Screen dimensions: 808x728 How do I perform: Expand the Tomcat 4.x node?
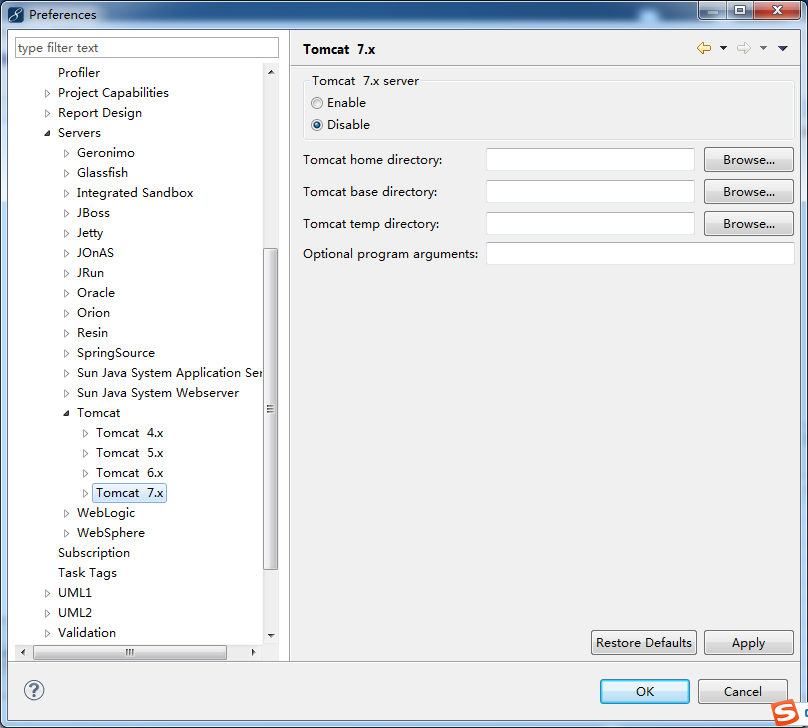point(86,433)
